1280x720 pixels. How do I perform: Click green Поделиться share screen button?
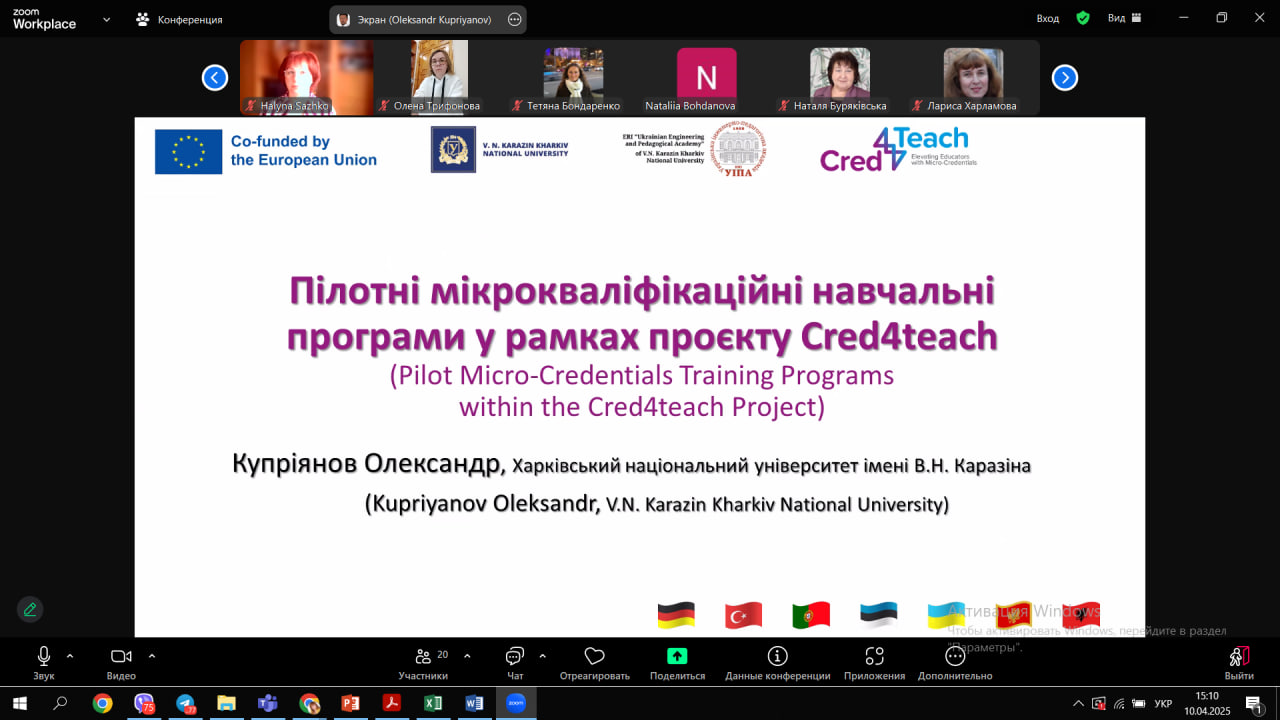[x=677, y=663]
